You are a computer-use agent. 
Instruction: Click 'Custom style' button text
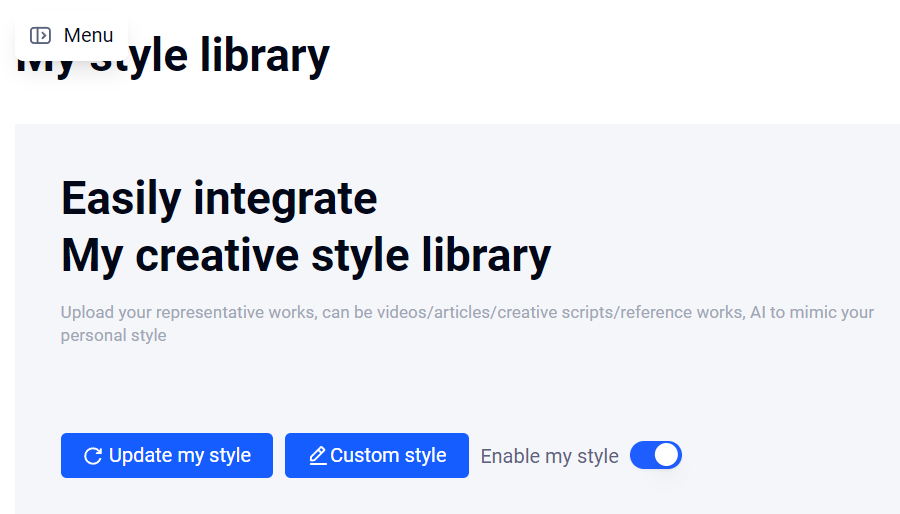(388, 456)
